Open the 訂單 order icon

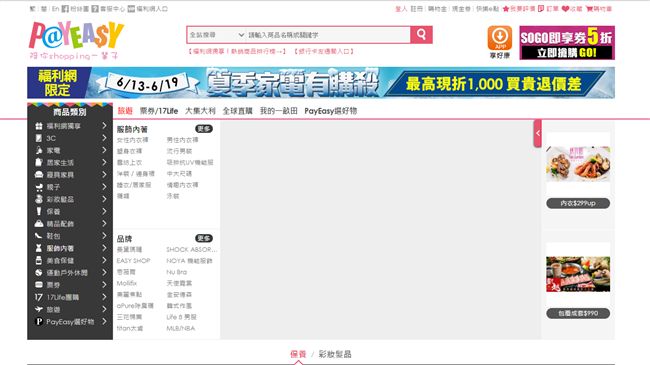point(541,9)
